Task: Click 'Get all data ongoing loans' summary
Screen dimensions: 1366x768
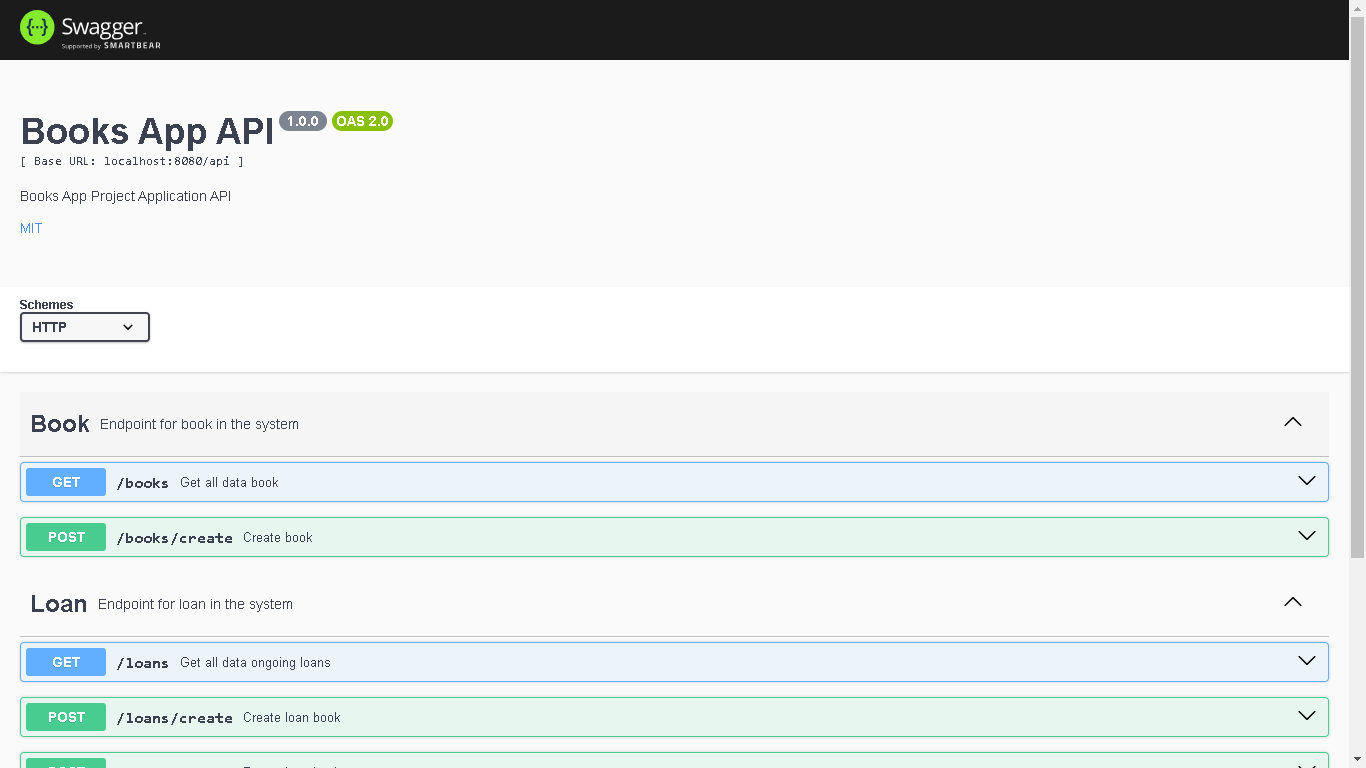Action: (255, 662)
